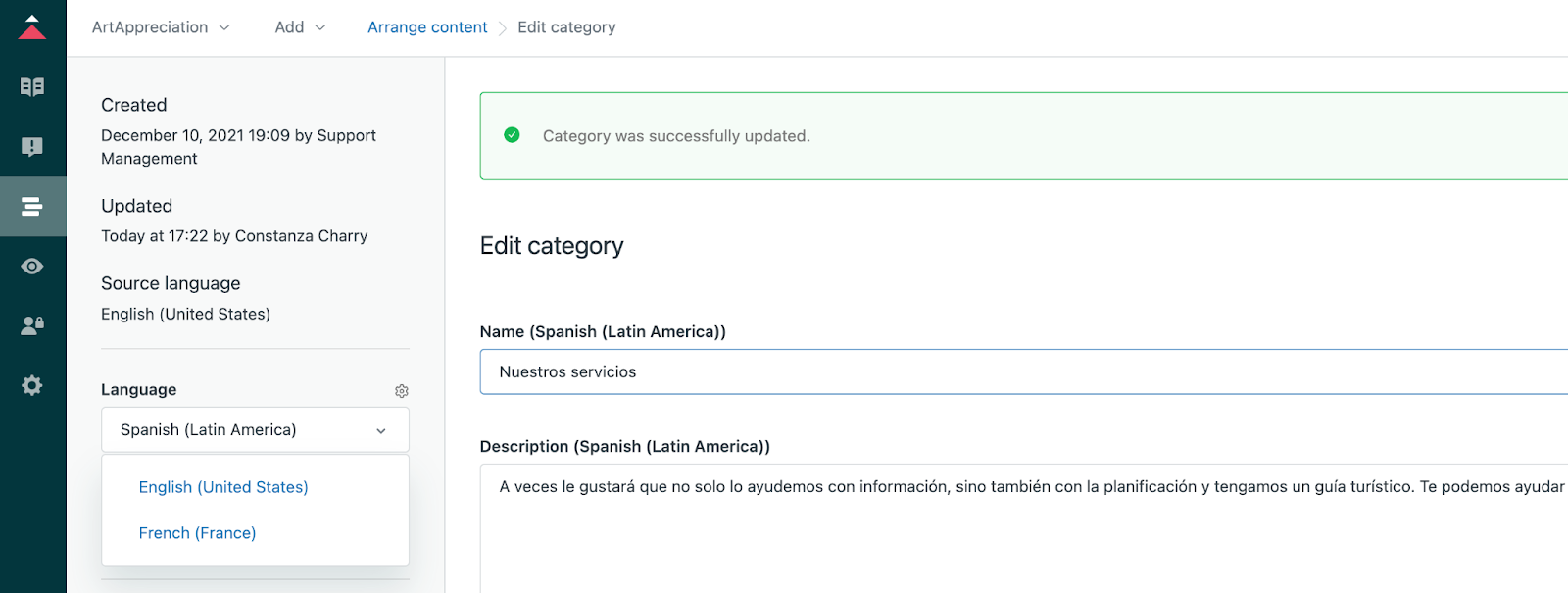Open Customize design eye icon
Viewport: 1568px width, 593px height.
pos(32,267)
